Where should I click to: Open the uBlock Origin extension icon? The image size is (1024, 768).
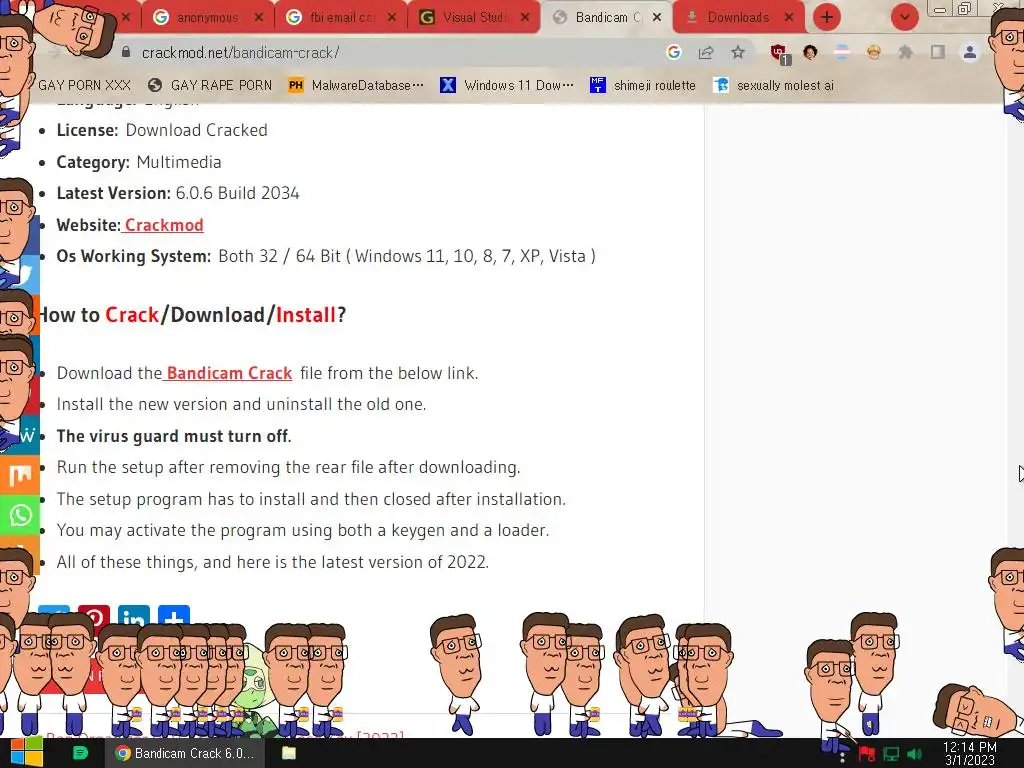tap(779, 53)
